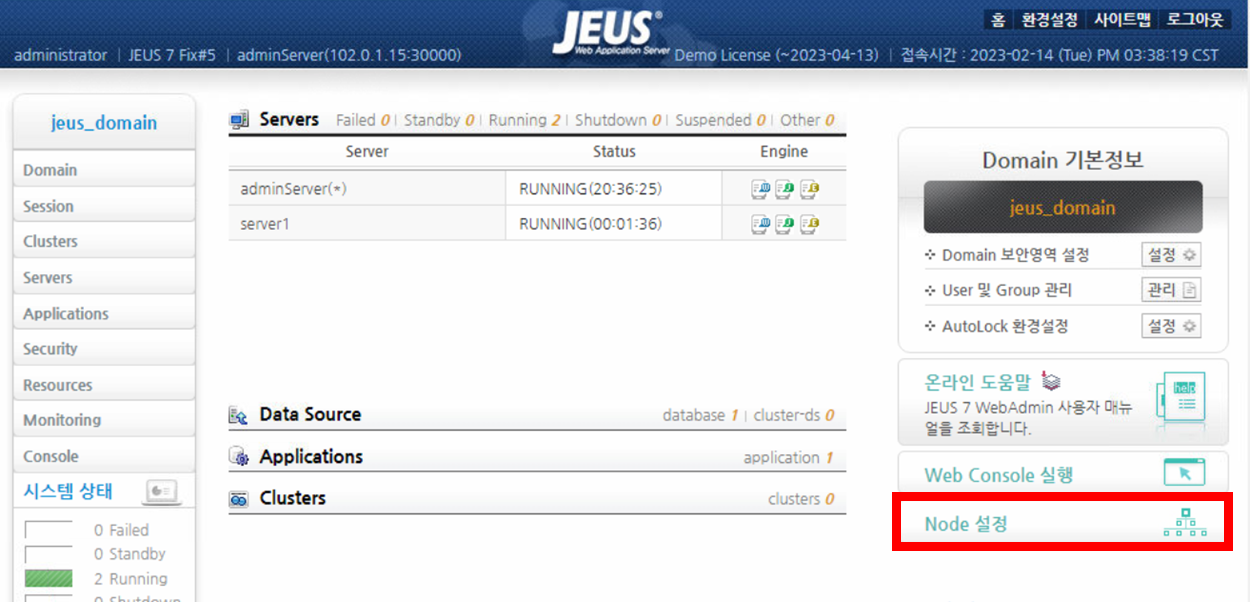Click the system status chart icon
The image size is (1250, 602).
click(162, 491)
